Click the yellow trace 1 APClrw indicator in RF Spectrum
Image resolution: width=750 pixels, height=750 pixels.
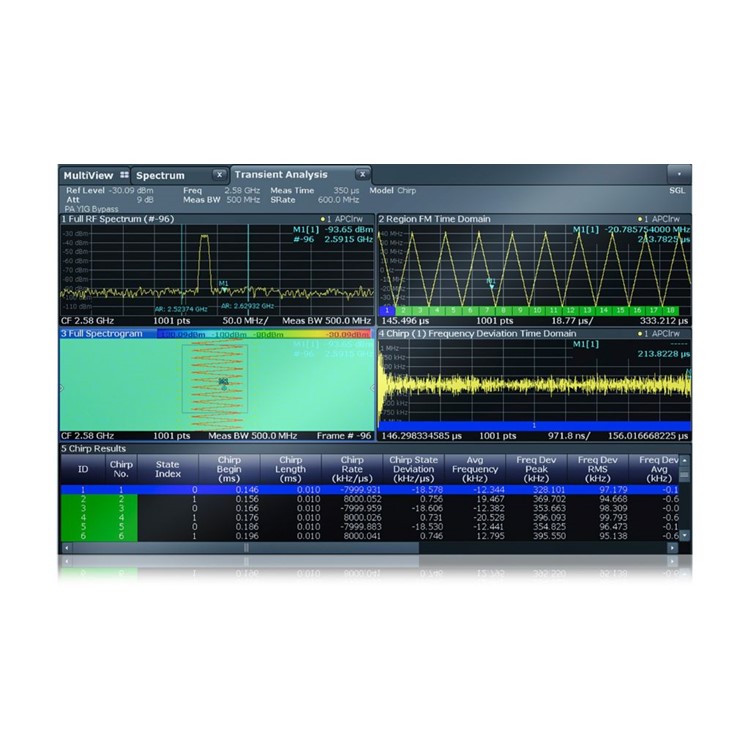pyautogui.click(x=342, y=219)
